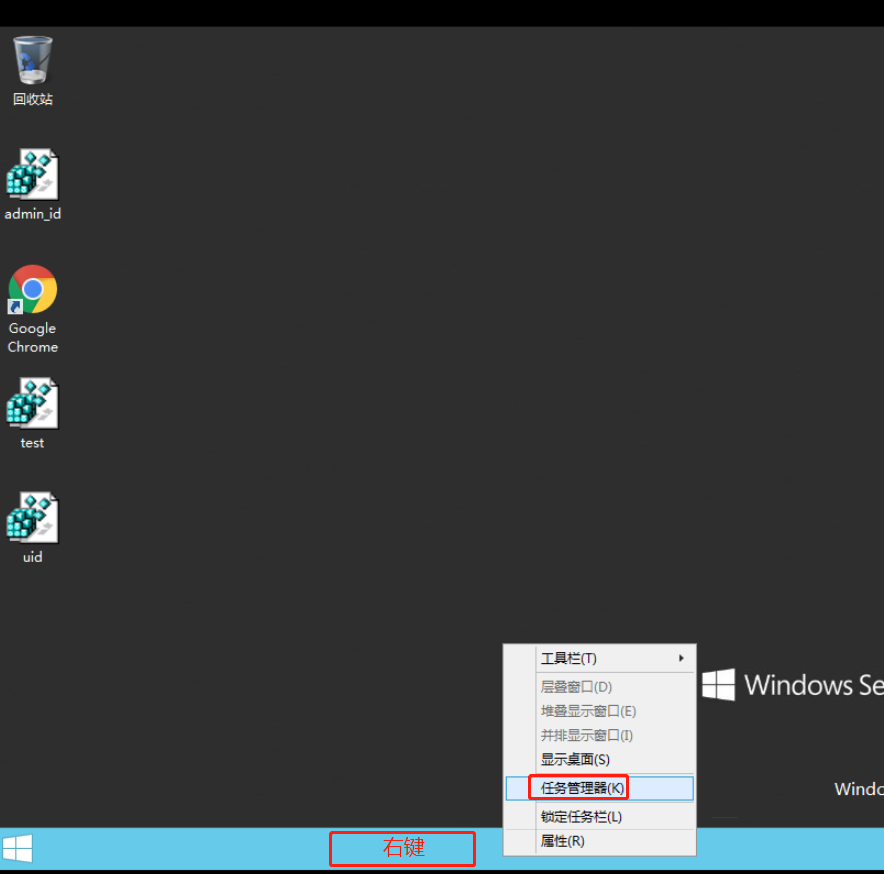
Task: Select the test registry file icon
Action: (x=33, y=405)
